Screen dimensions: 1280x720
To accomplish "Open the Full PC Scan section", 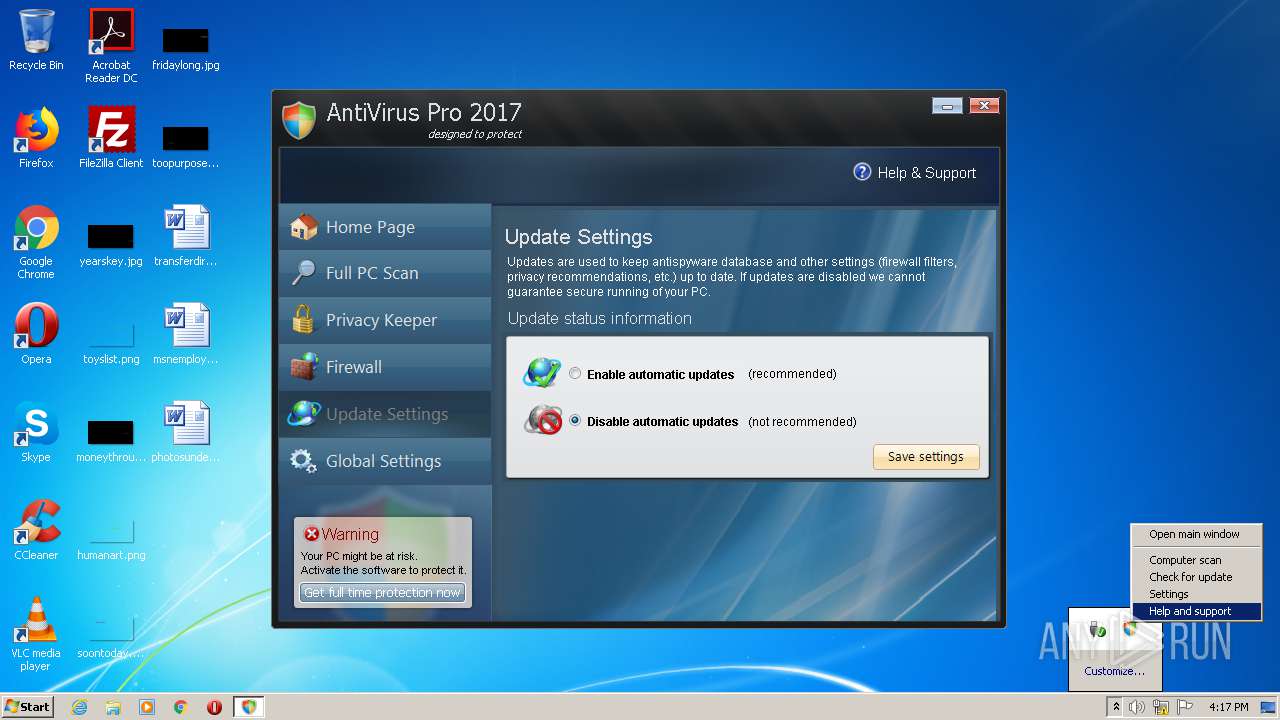I will point(385,273).
